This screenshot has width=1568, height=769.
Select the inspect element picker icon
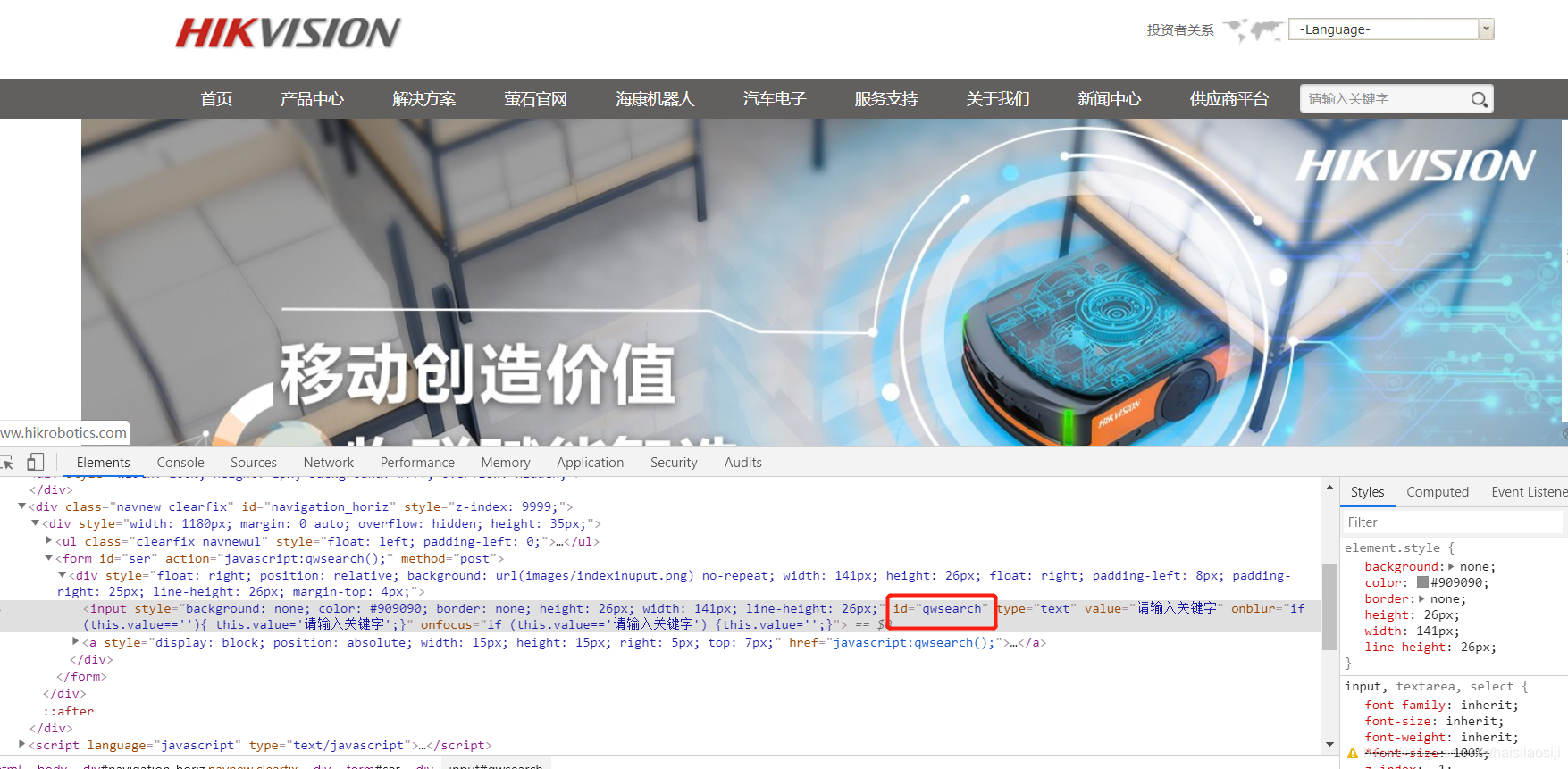click(6, 462)
